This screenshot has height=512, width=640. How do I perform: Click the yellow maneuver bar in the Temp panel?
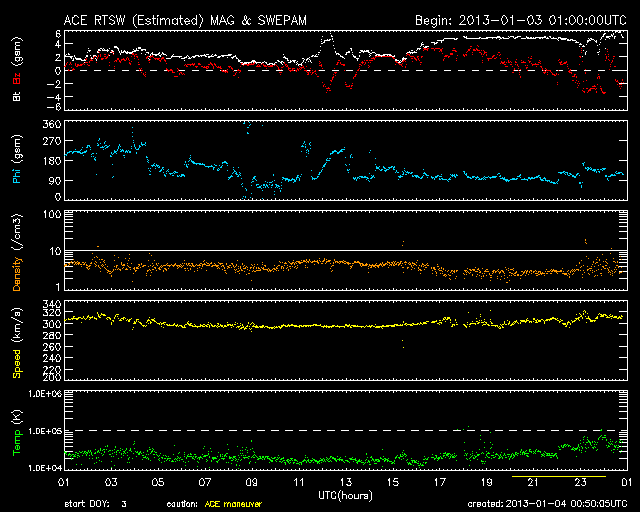pos(558,477)
